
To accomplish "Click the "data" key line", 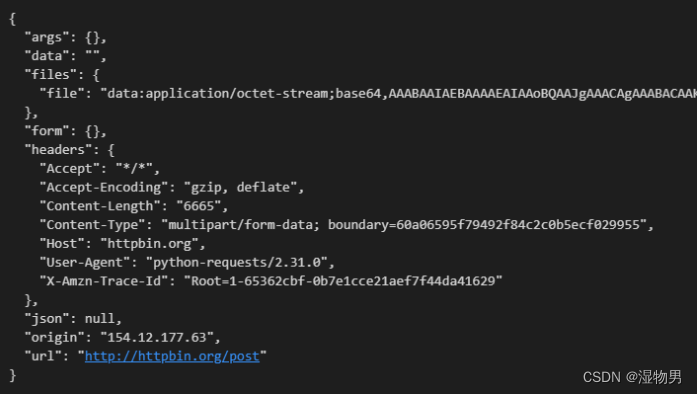I will tap(66, 56).
